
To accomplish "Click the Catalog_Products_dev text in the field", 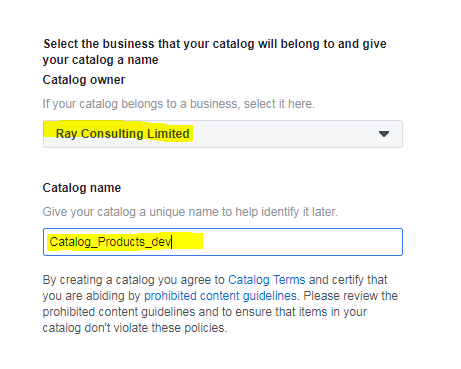I will (110, 242).
